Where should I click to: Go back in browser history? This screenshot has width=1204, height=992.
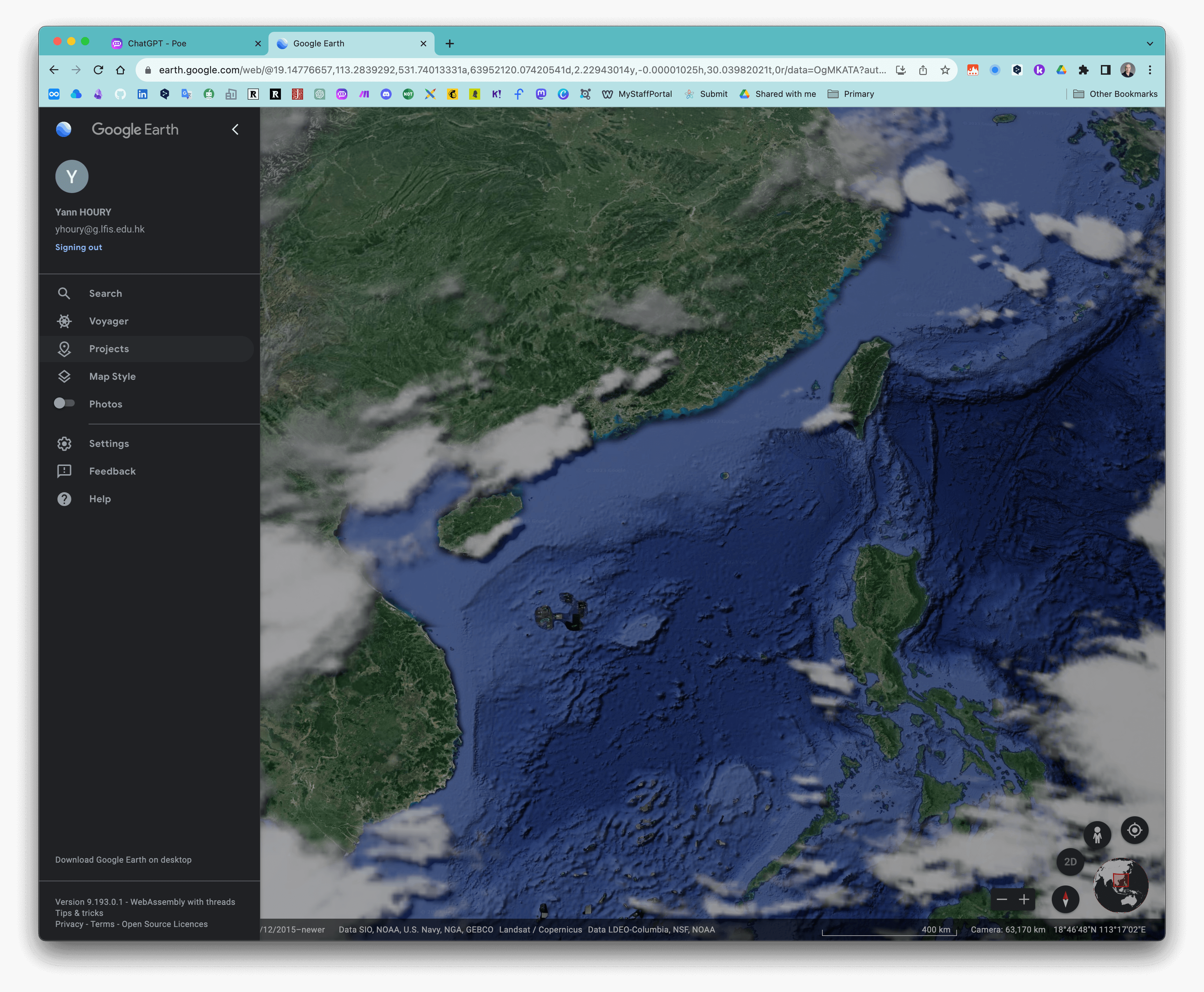point(54,70)
